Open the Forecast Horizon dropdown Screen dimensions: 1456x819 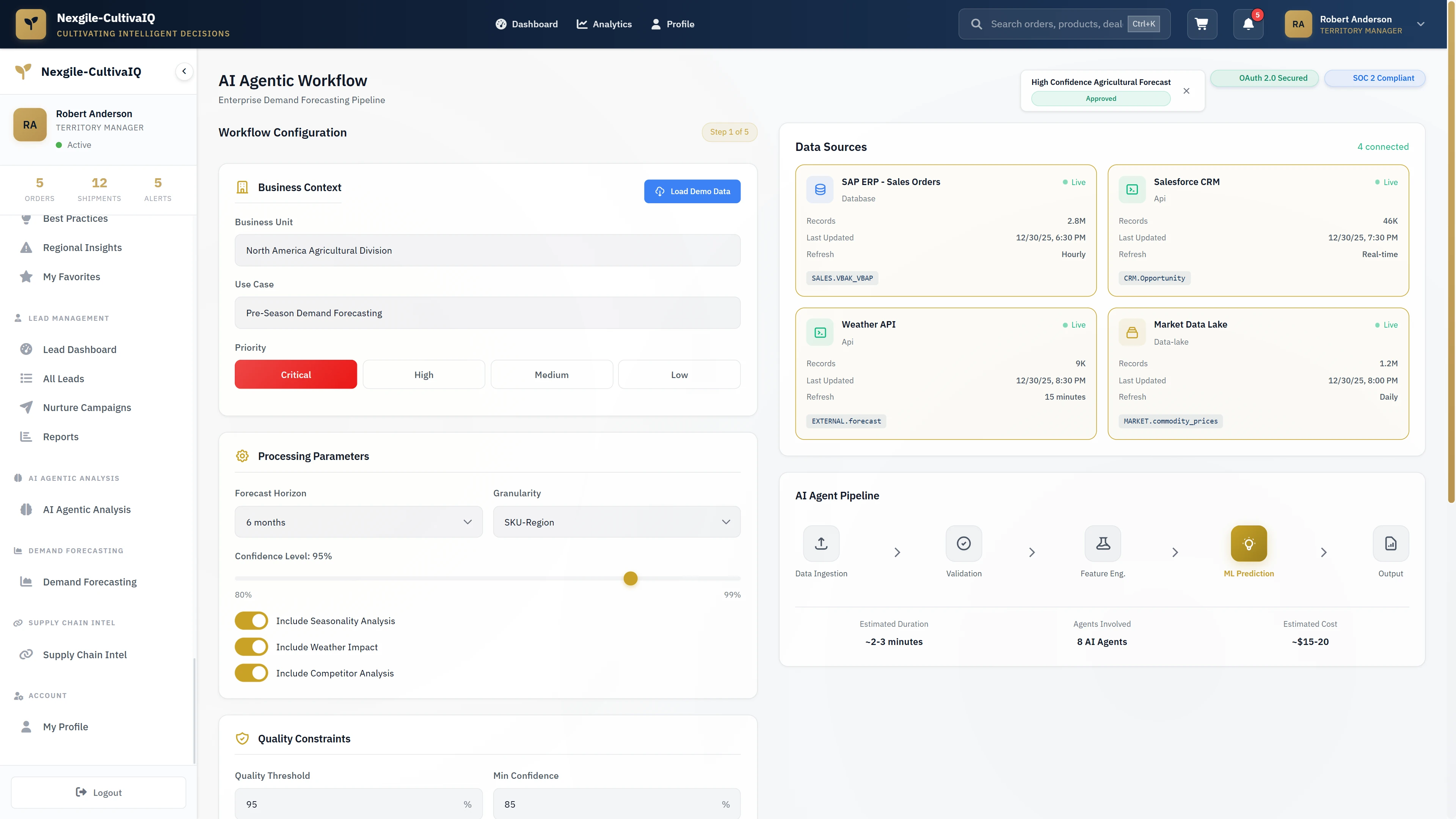358,522
